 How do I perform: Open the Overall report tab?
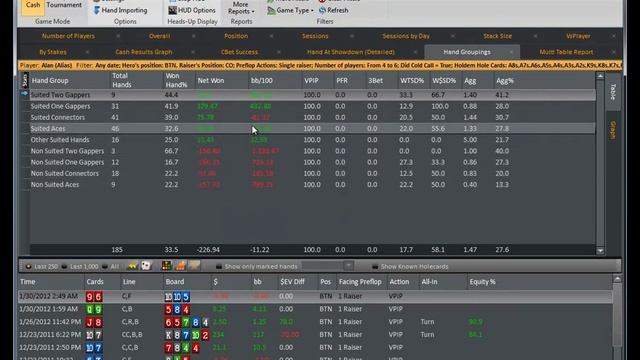(159, 36)
